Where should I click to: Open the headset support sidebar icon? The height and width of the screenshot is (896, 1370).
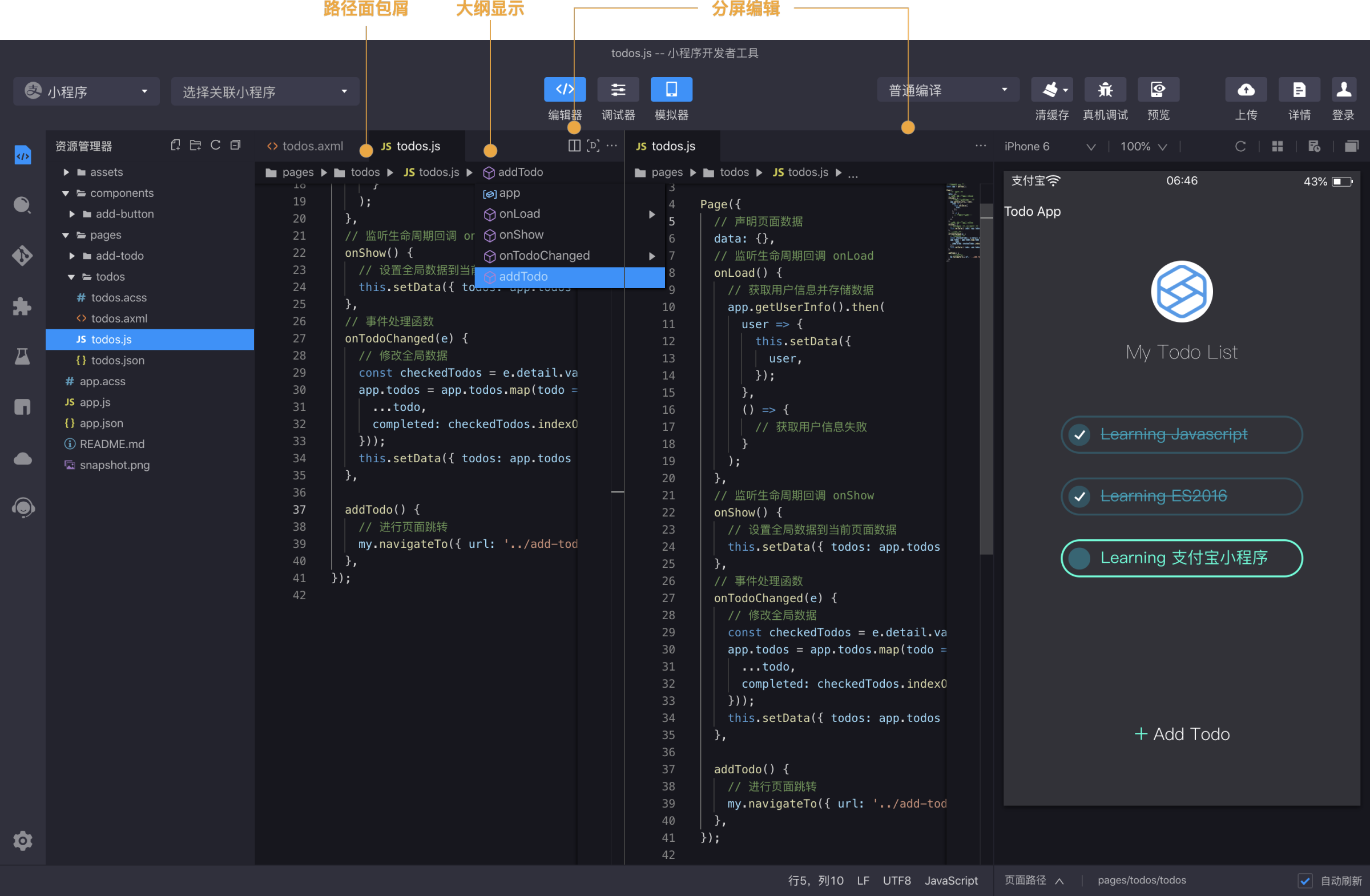(22, 507)
